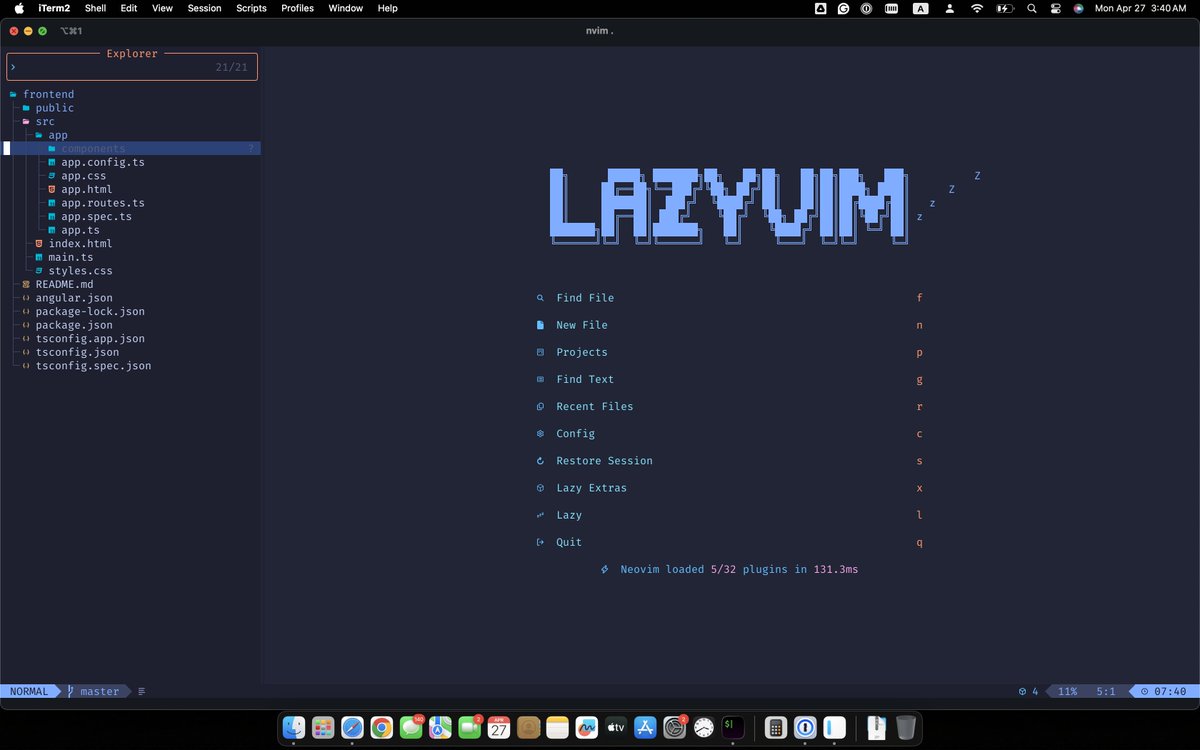The width and height of the screenshot is (1200, 750).
Task: Click the 21/21 counter in Explorer
Action: pyautogui.click(x=231, y=67)
